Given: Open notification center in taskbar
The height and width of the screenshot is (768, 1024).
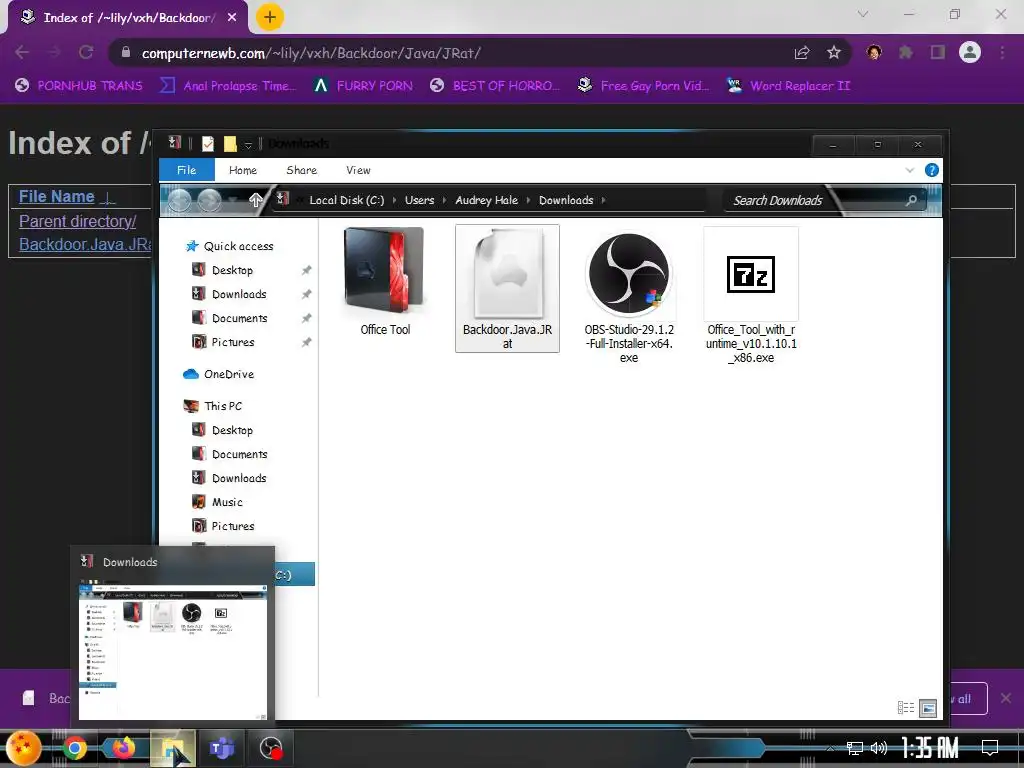Looking at the screenshot, I should point(990,748).
